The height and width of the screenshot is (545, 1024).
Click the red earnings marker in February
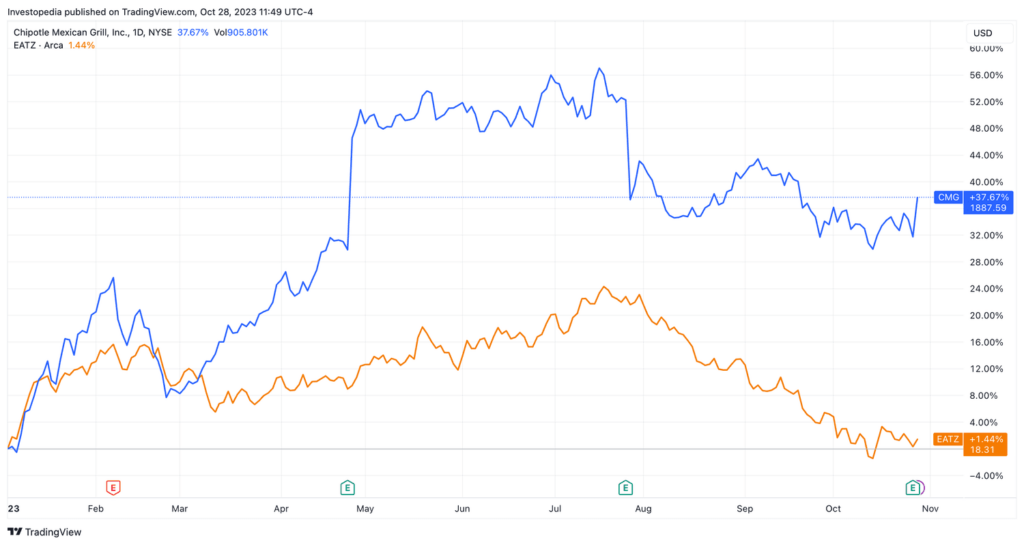point(113,488)
